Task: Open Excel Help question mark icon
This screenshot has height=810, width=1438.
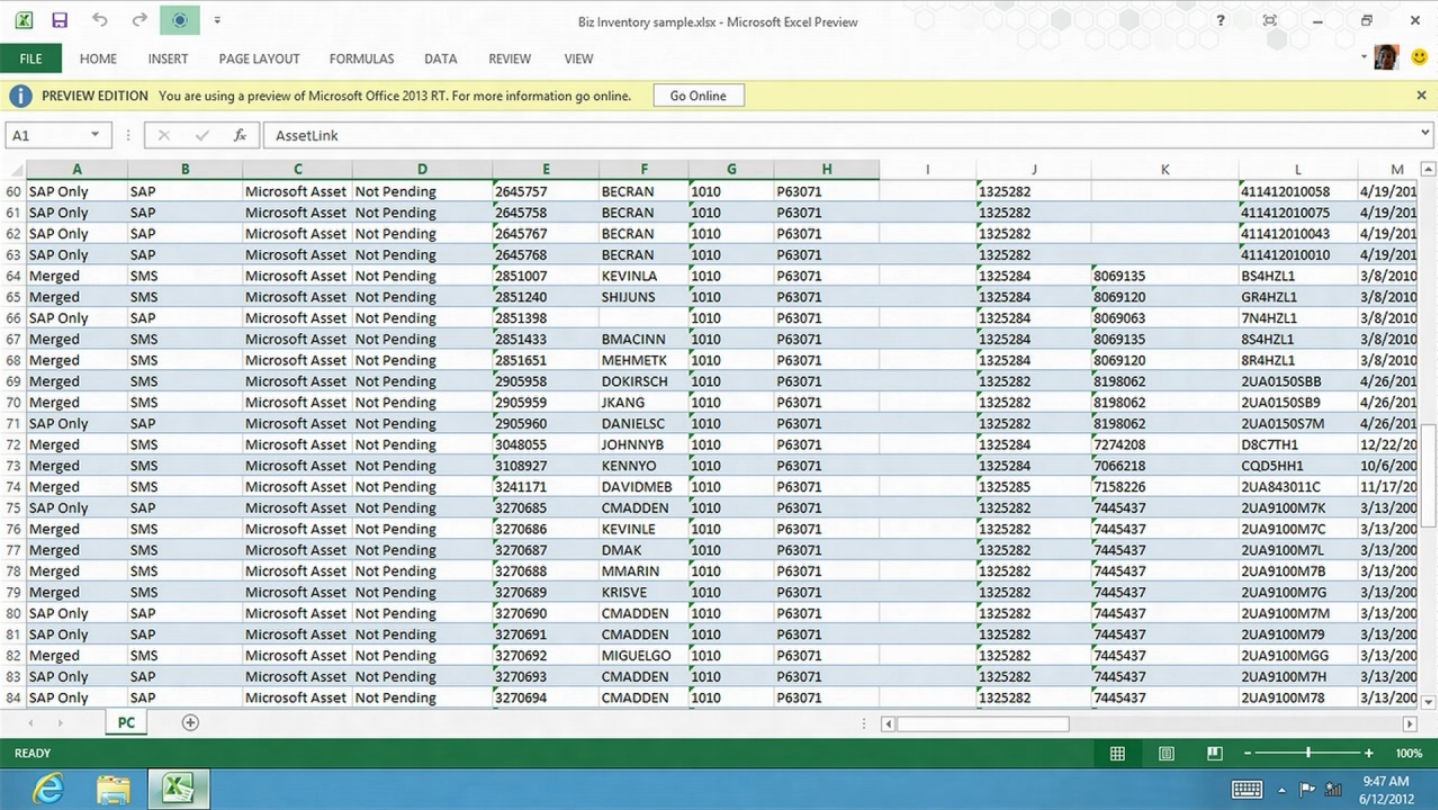Action: click(x=1220, y=20)
